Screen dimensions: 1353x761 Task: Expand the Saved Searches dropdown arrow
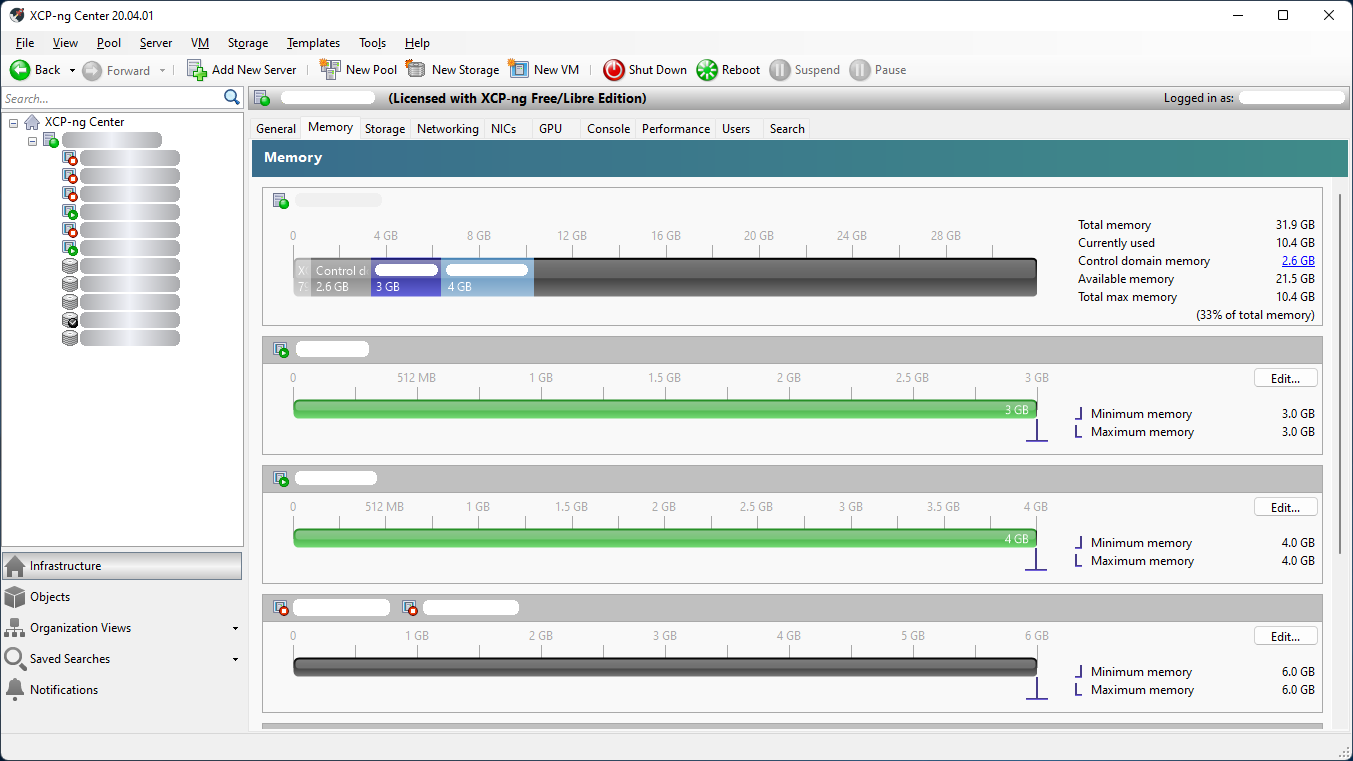(x=235, y=660)
